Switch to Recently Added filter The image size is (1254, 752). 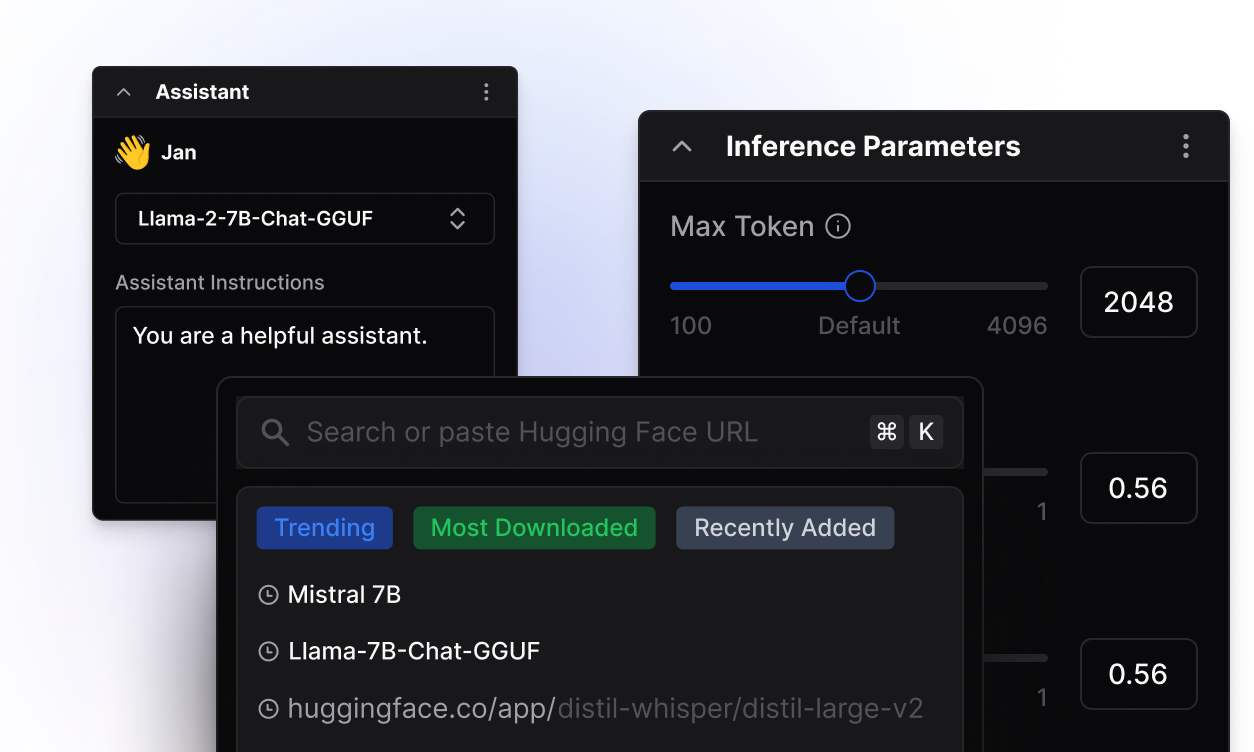[785, 528]
